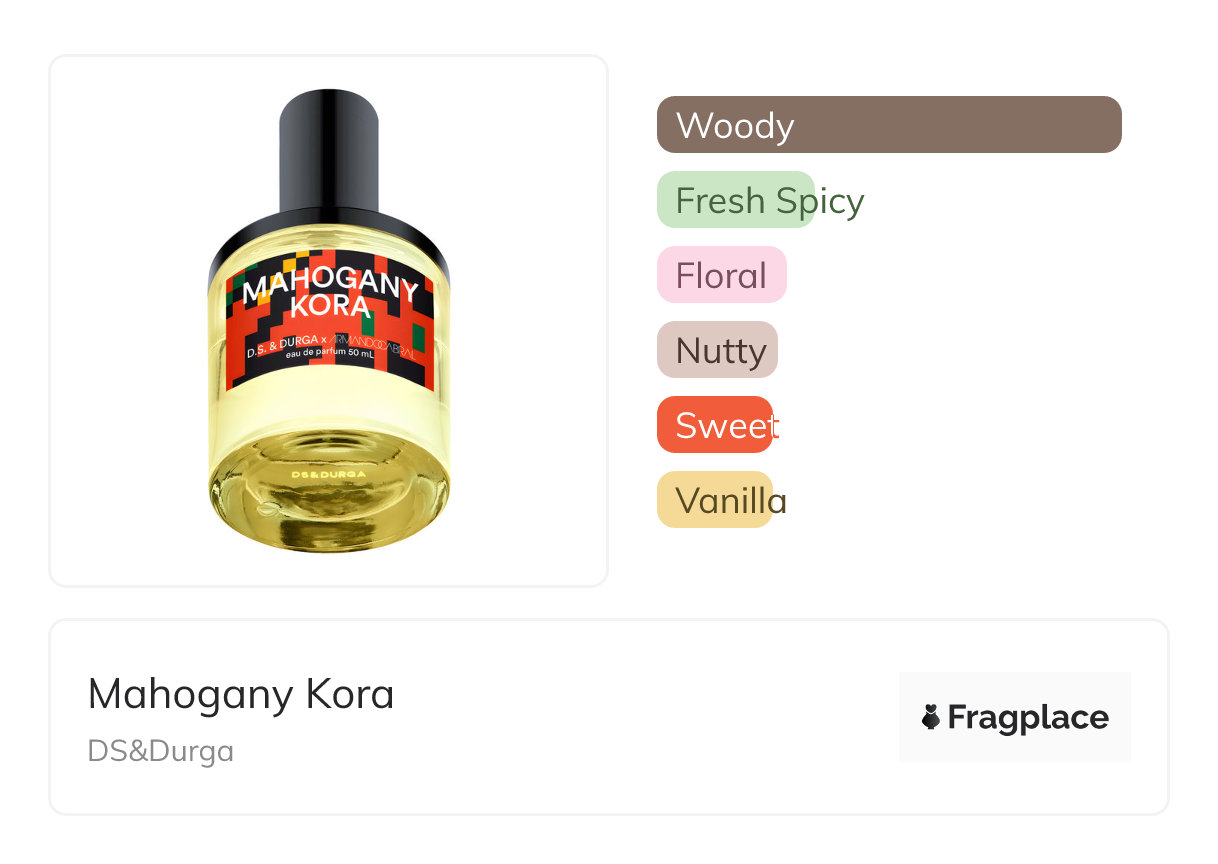
Task: Select the Fresh Spicy accord bar
Action: (736, 200)
